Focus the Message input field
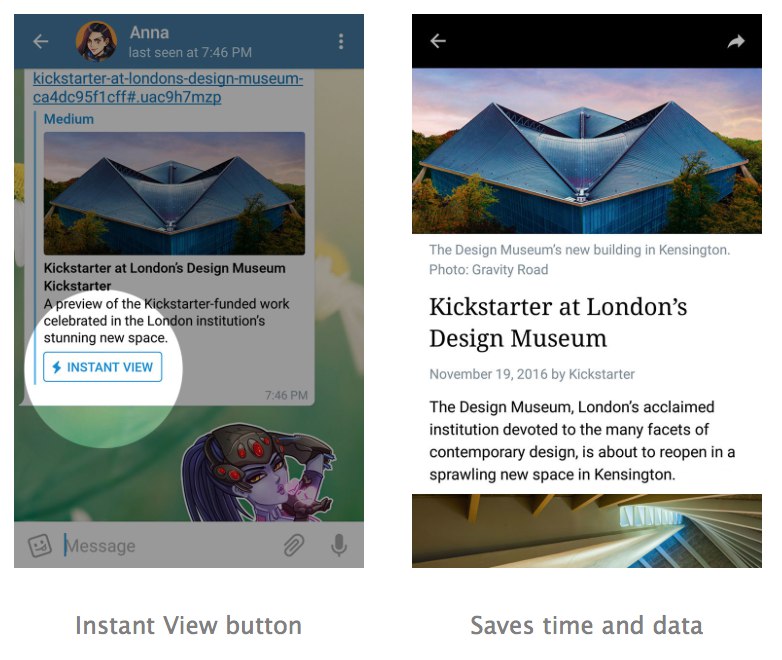This screenshot has height=660, width=782. point(170,545)
